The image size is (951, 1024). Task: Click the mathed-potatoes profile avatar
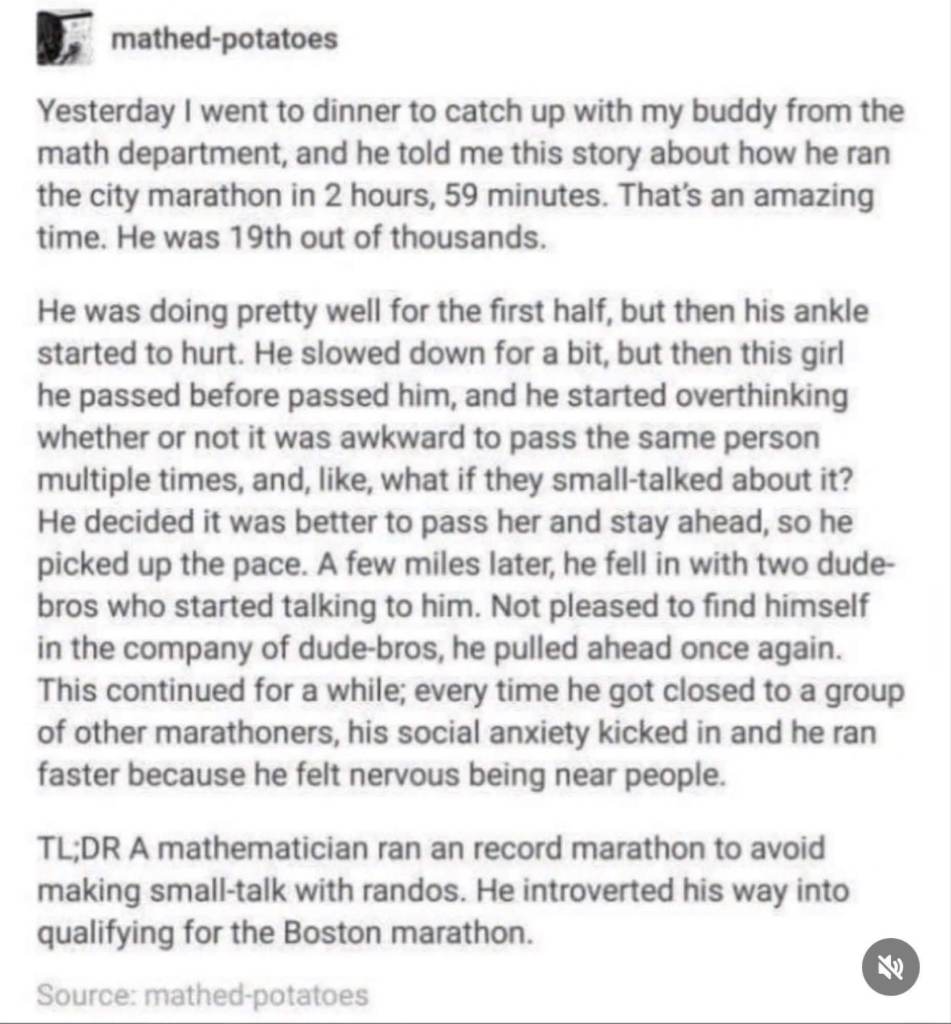click(64, 40)
